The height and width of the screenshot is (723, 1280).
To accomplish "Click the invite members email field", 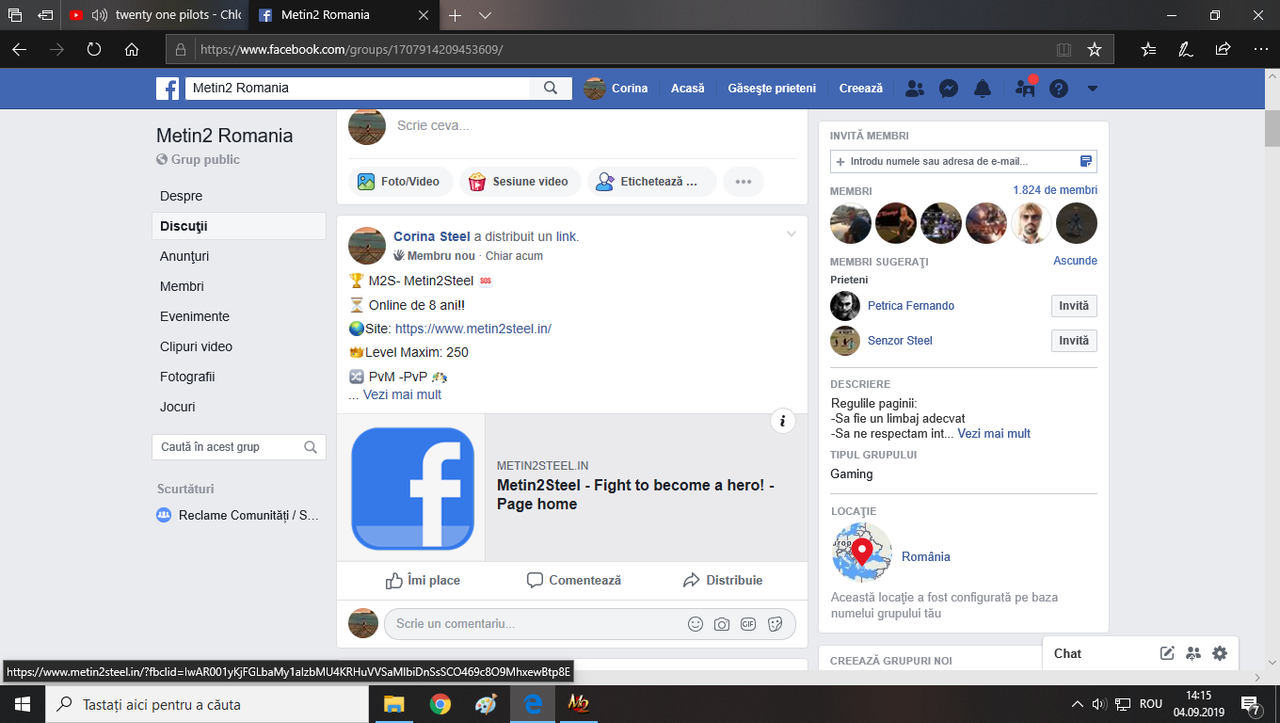I will 963,161.
